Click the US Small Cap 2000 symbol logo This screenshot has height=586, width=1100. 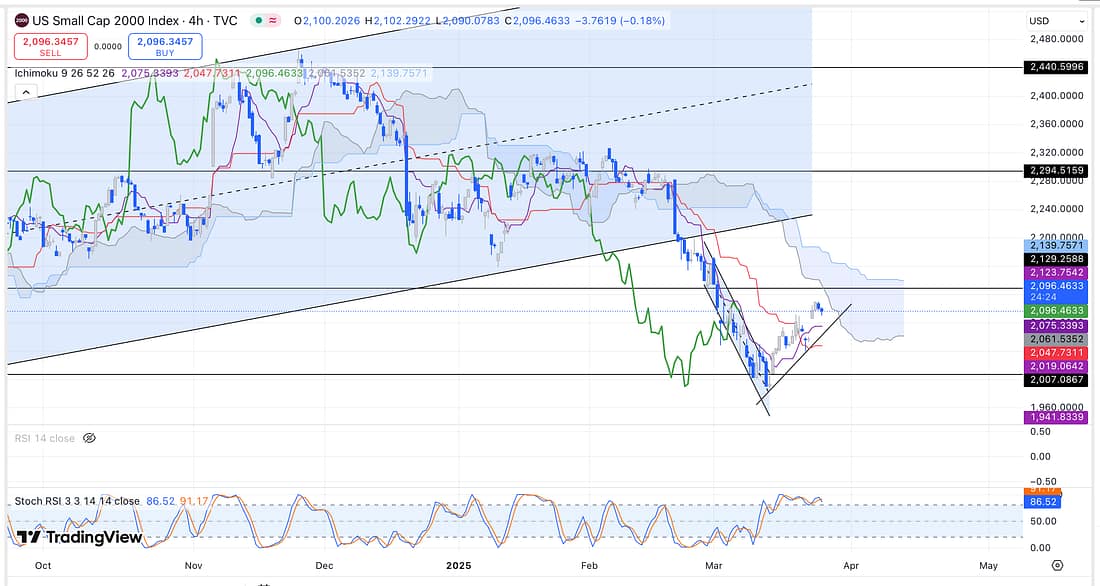pyautogui.click(x=21, y=20)
